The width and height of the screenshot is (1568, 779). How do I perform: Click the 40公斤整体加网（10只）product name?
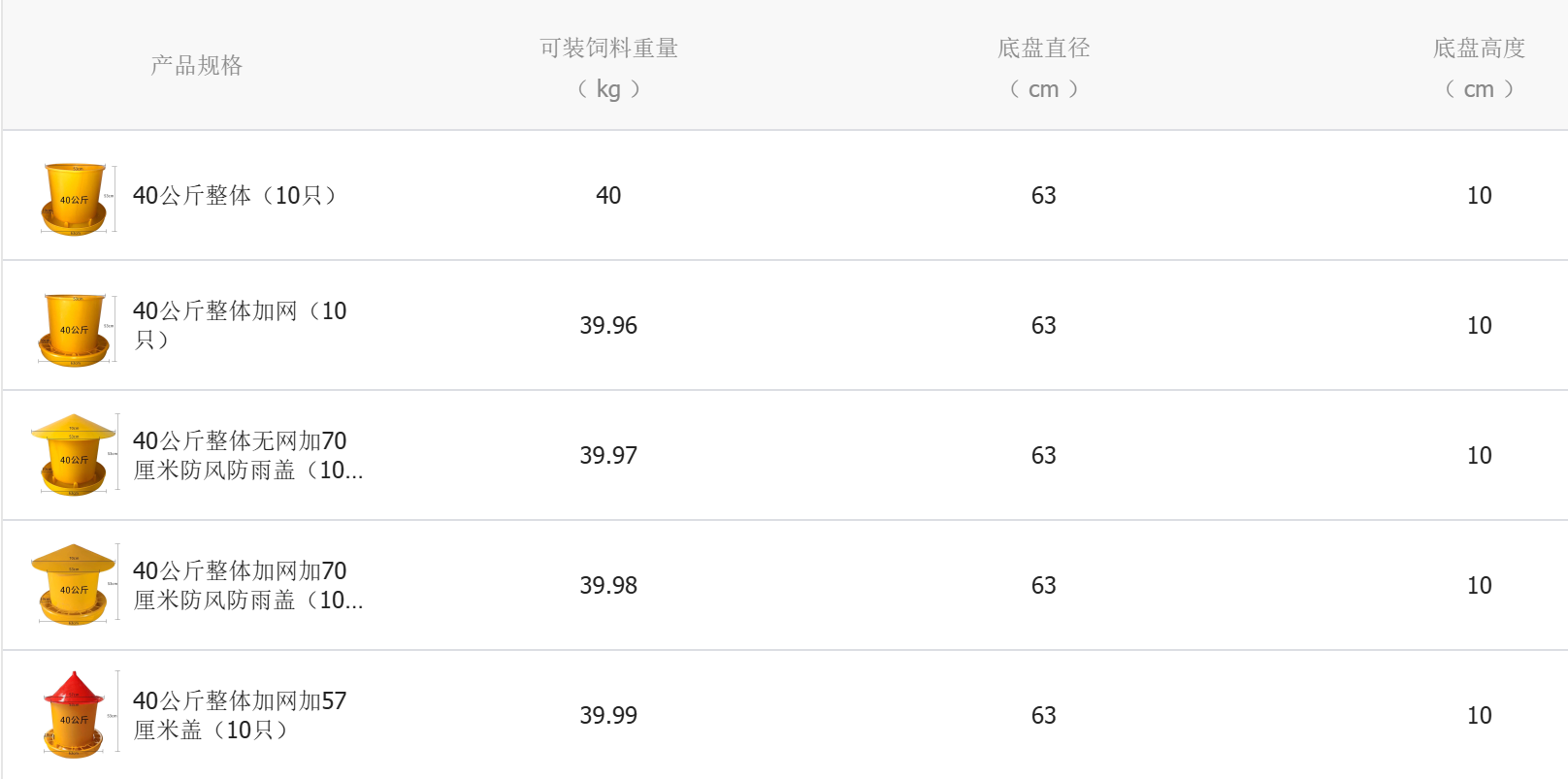click(239, 325)
